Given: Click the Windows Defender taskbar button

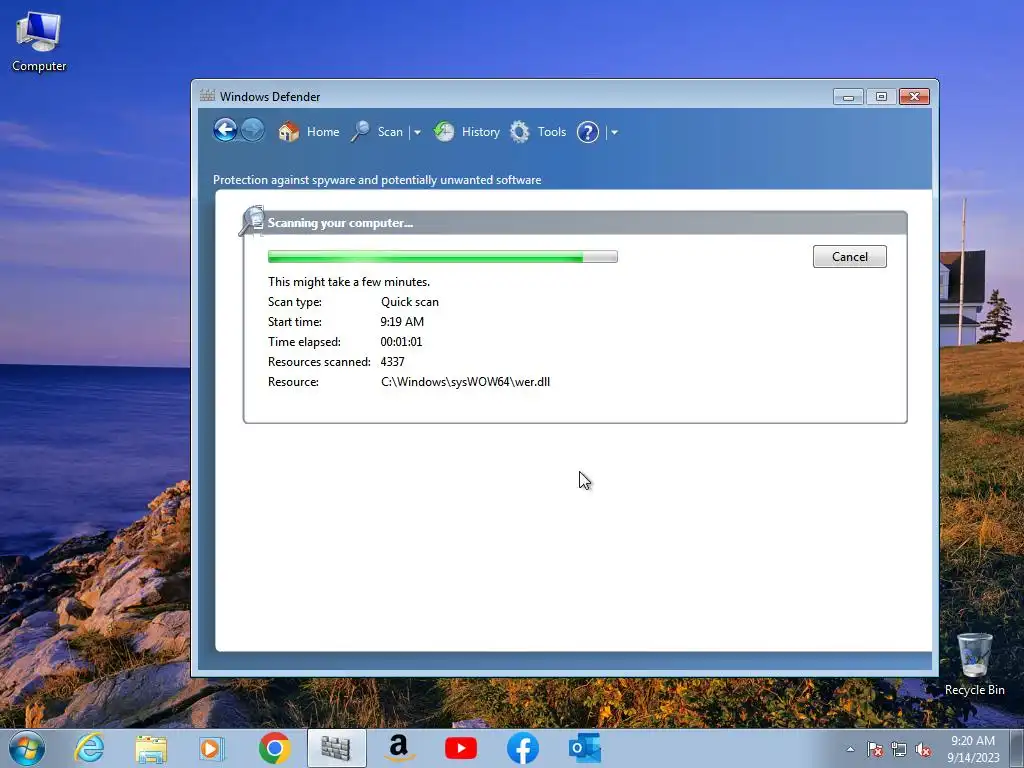Looking at the screenshot, I should click(x=336, y=748).
